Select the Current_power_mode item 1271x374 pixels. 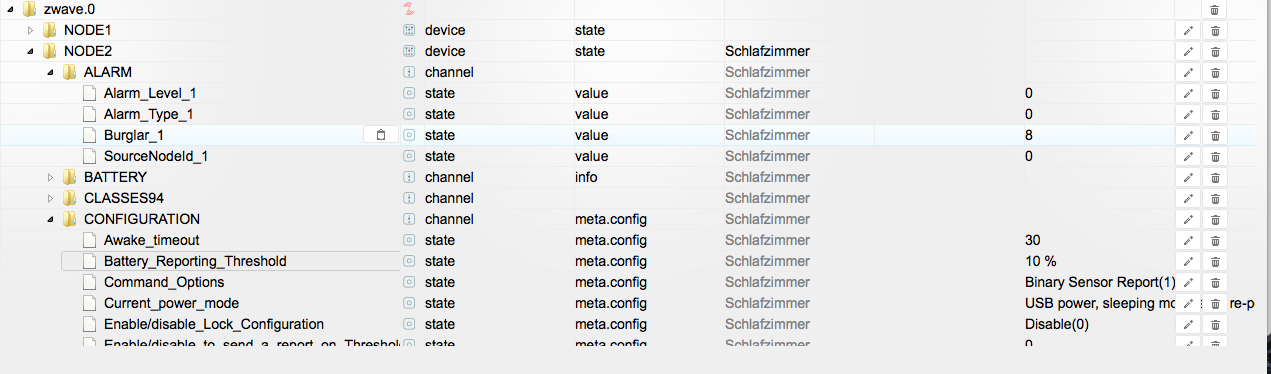(x=171, y=303)
